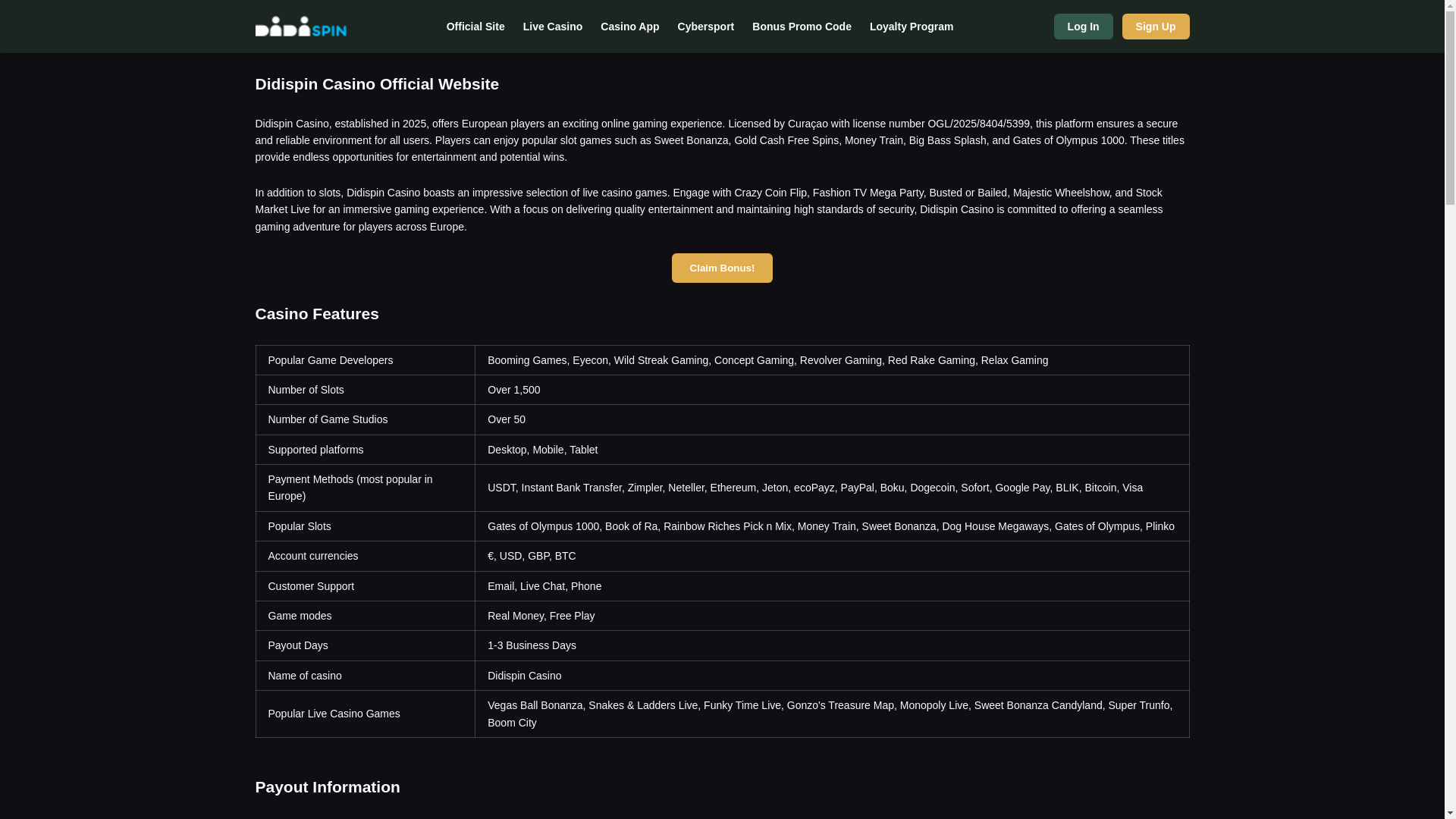Click the 'Didispin Casino' value cell
The width and height of the screenshot is (1456, 819).
(x=832, y=676)
